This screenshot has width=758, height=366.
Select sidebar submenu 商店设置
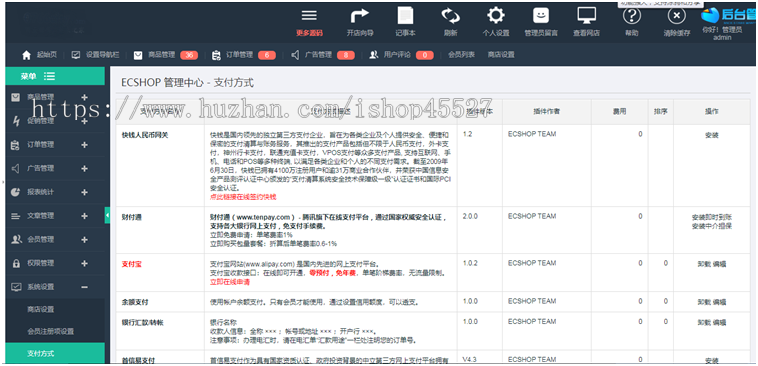[41, 309]
